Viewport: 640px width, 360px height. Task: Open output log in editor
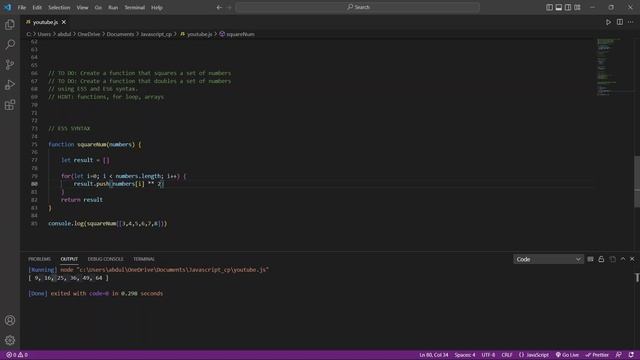pos(612,259)
